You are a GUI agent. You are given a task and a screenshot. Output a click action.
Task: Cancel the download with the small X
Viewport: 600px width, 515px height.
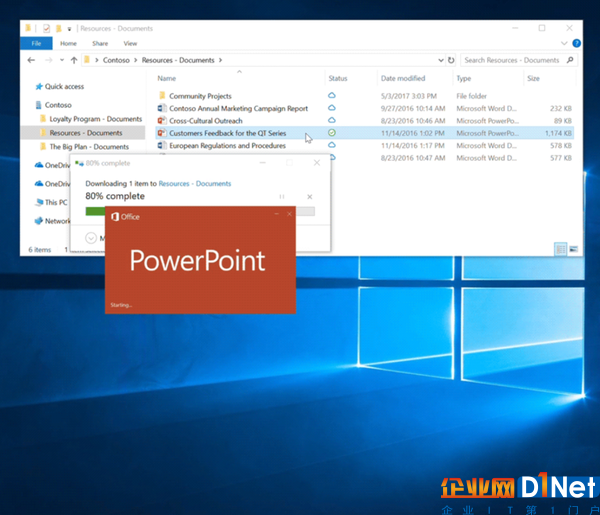pos(310,197)
